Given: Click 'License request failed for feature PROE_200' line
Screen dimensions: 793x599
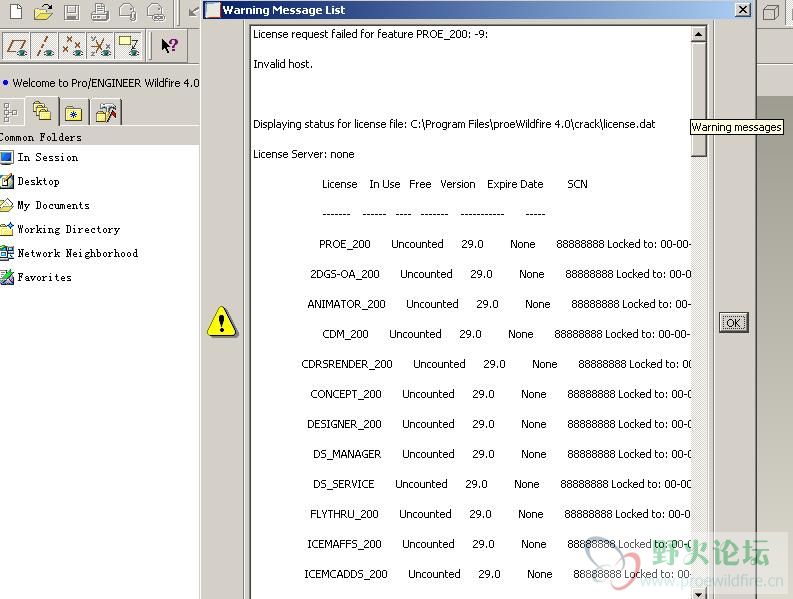Looking at the screenshot, I should [x=370, y=34].
